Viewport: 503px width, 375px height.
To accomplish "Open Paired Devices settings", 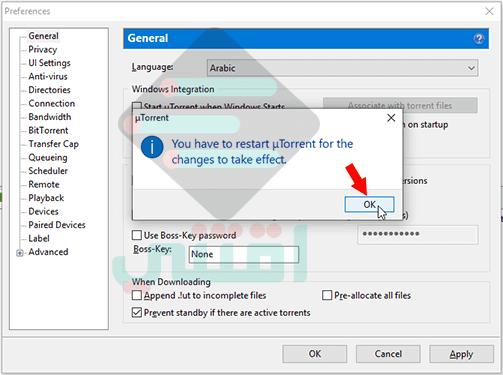I will [x=57, y=225].
